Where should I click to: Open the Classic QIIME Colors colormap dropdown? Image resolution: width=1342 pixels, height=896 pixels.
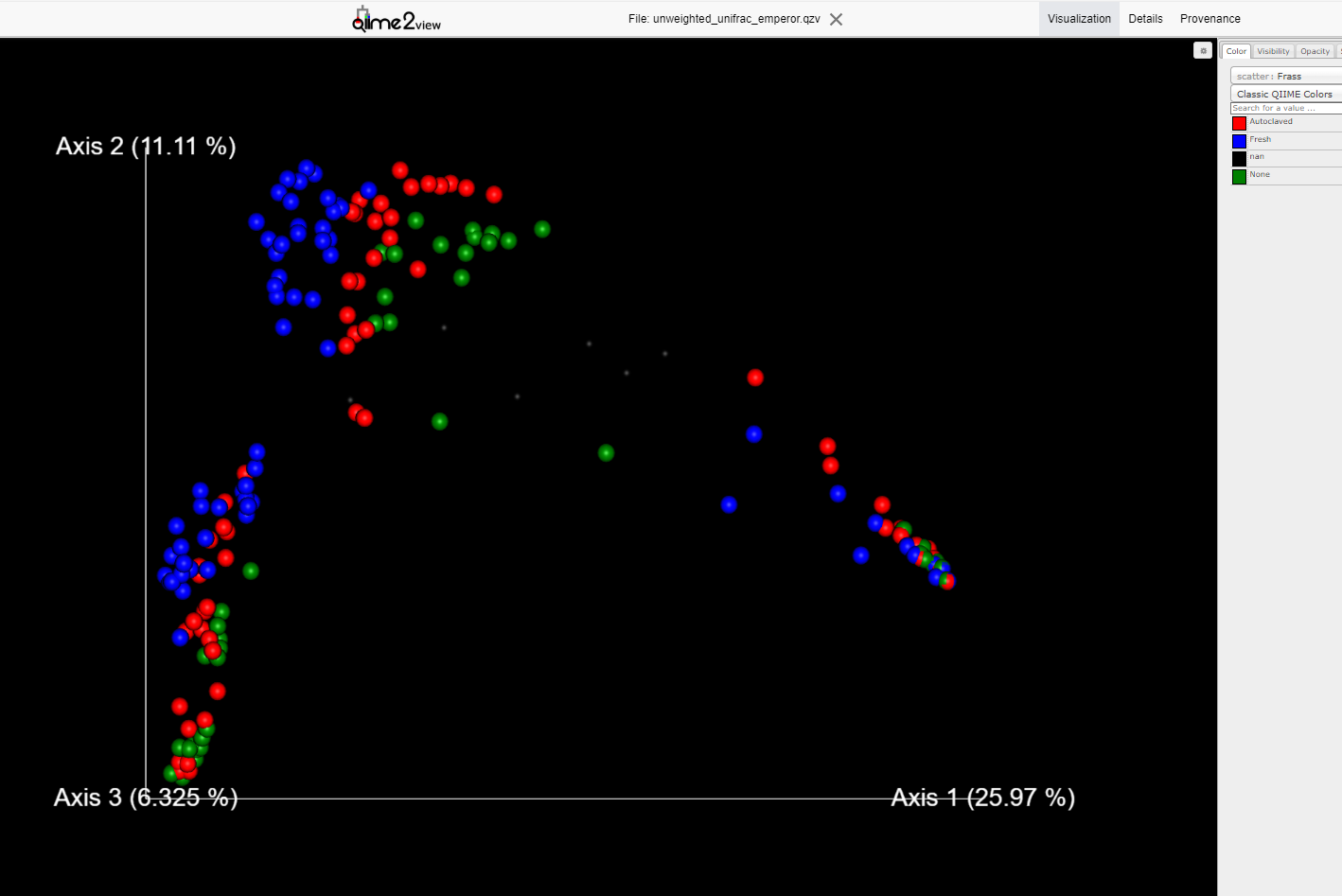pyautogui.click(x=1285, y=94)
